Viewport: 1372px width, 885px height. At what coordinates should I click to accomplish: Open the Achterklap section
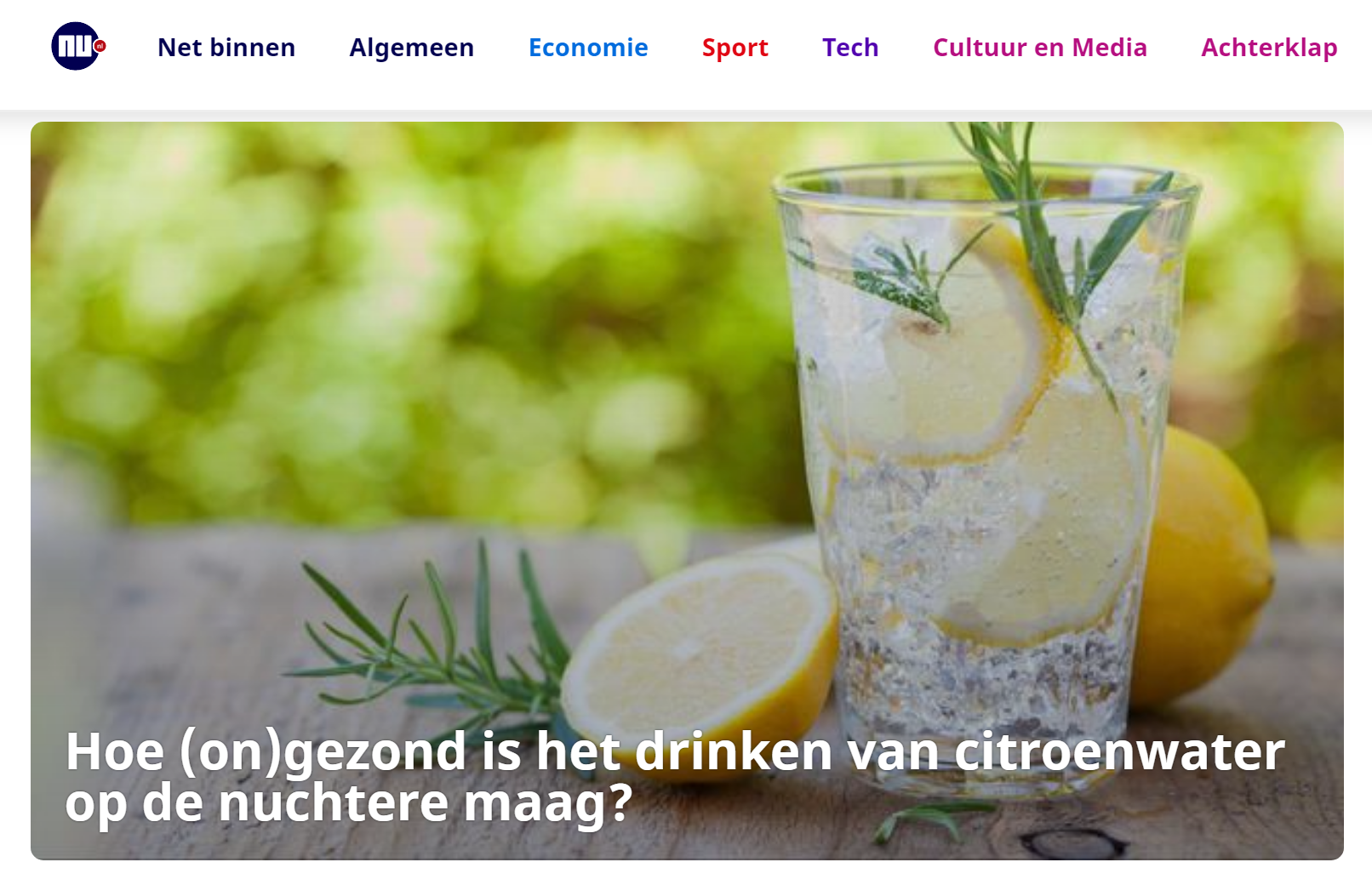coord(1269,49)
